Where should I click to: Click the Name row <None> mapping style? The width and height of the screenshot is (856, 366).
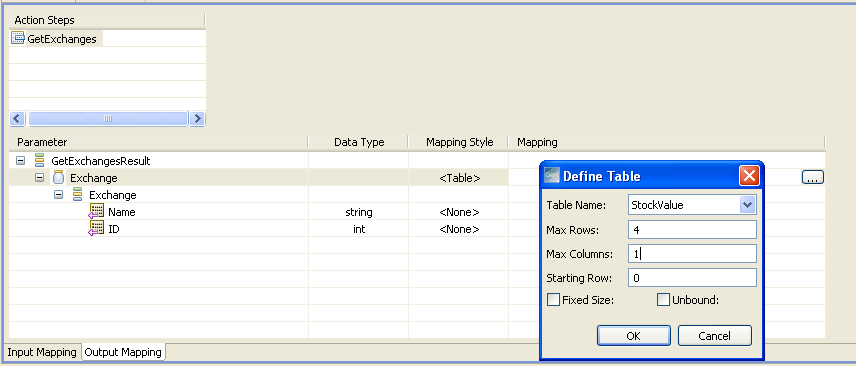click(x=460, y=212)
